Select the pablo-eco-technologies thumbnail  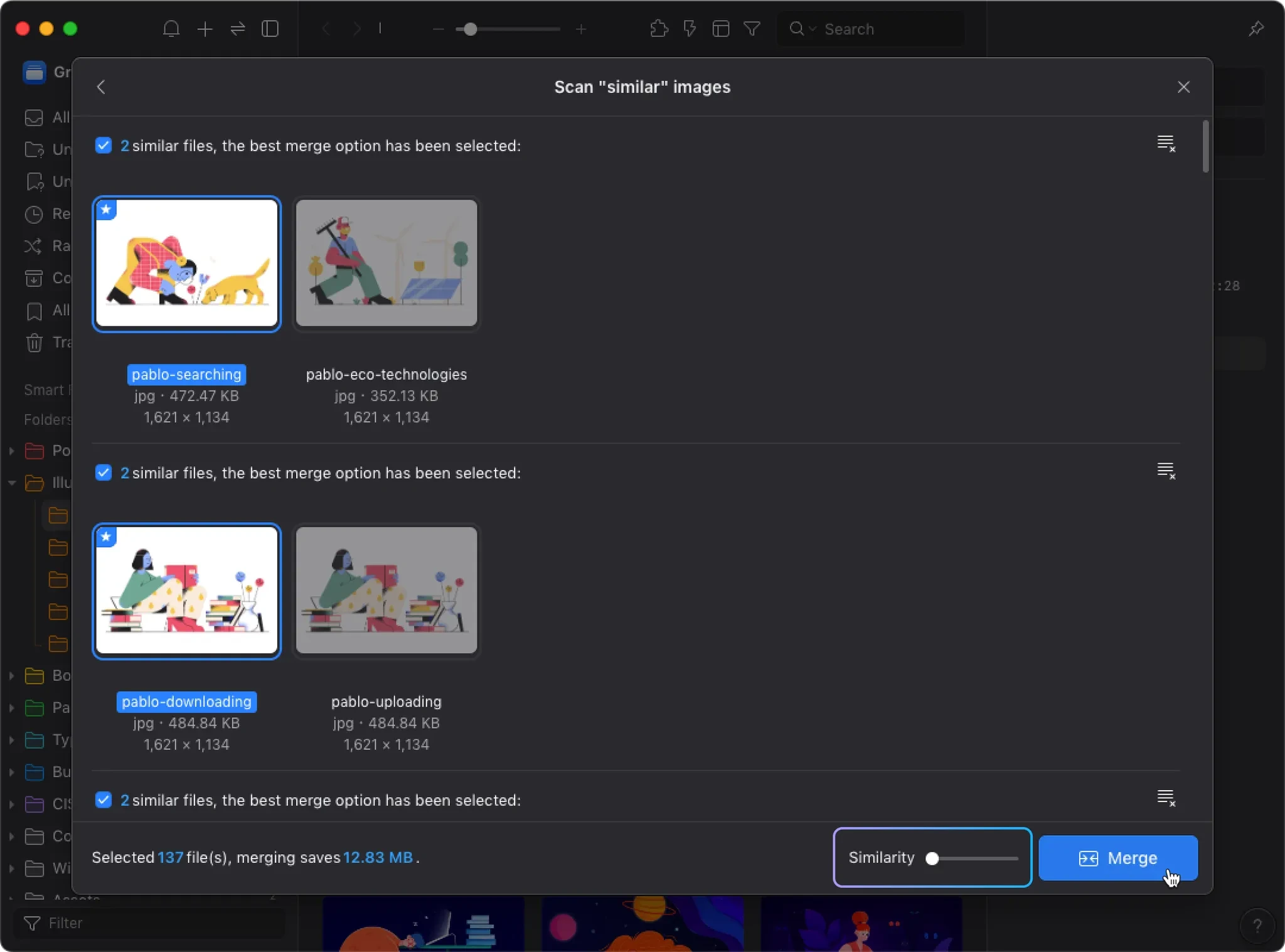click(x=387, y=263)
